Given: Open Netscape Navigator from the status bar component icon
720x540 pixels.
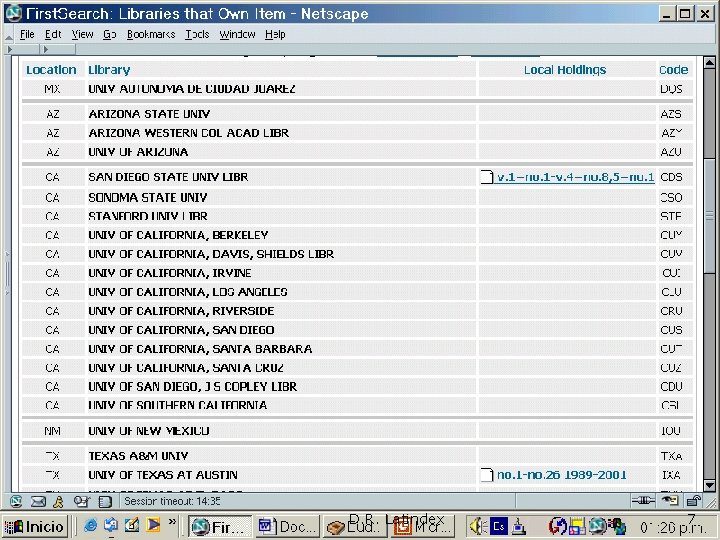Looking at the screenshot, I should [x=16, y=501].
